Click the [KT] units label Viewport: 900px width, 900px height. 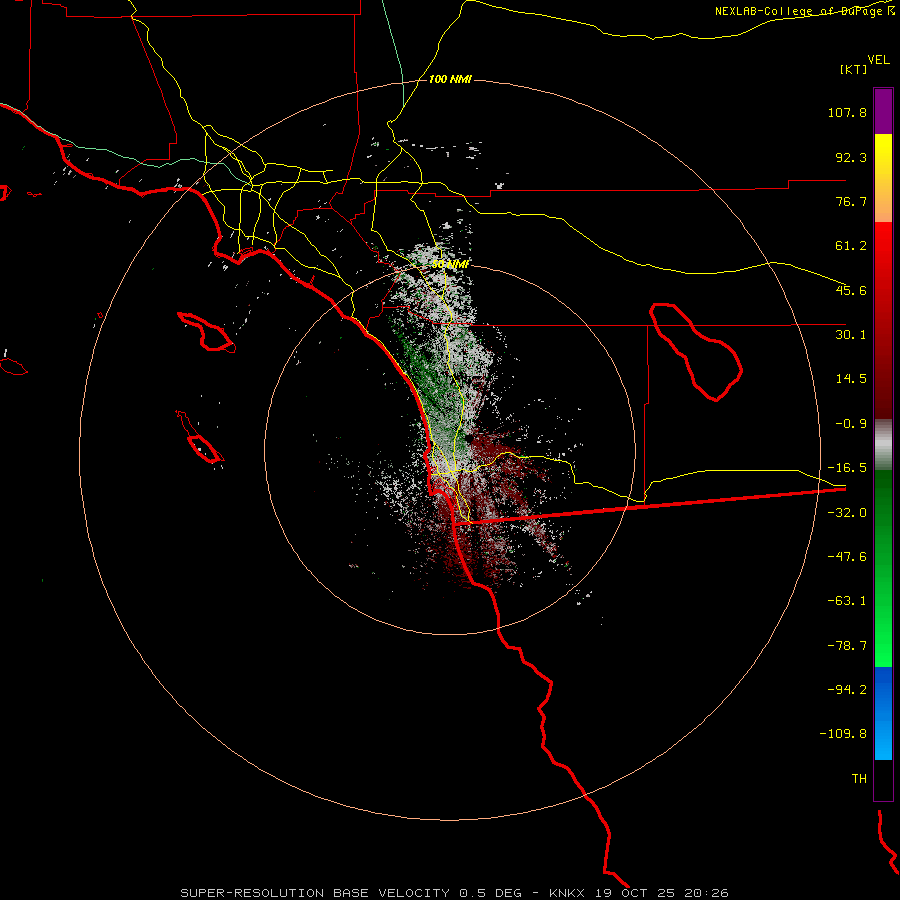click(x=853, y=69)
